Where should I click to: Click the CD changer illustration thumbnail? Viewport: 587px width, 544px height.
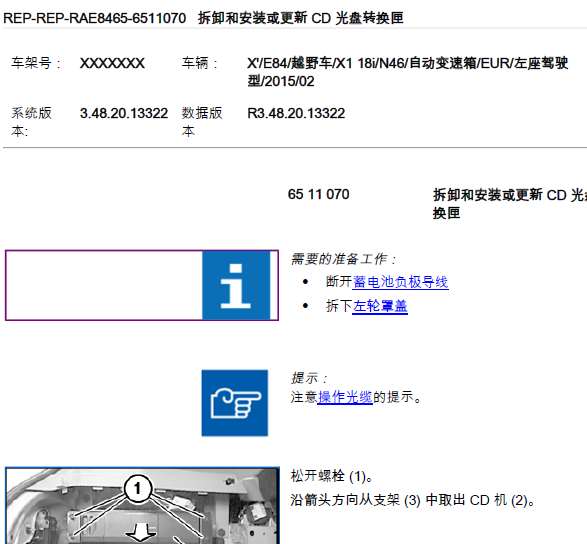tap(142, 505)
